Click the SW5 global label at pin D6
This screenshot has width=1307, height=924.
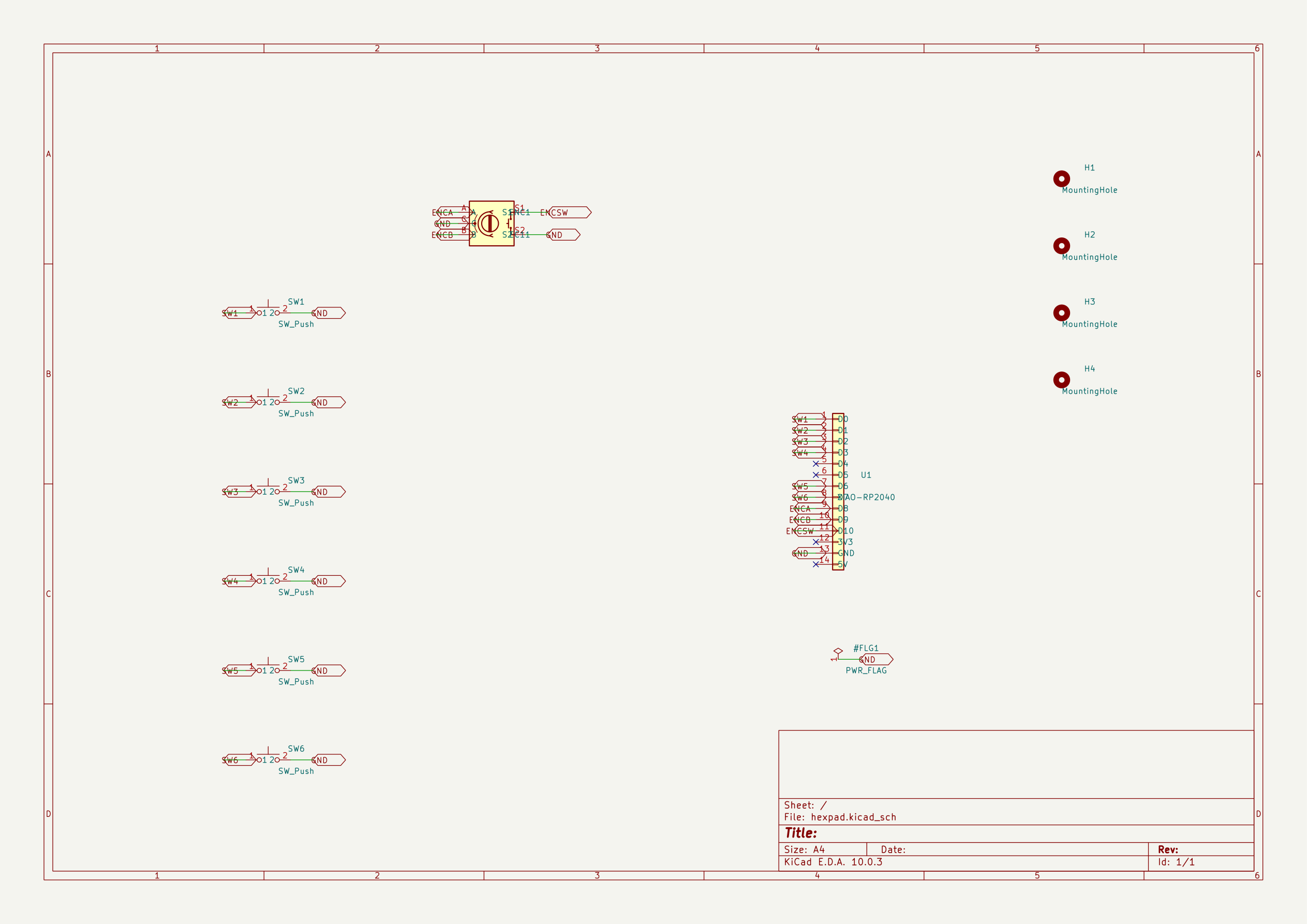pyautogui.click(x=809, y=486)
